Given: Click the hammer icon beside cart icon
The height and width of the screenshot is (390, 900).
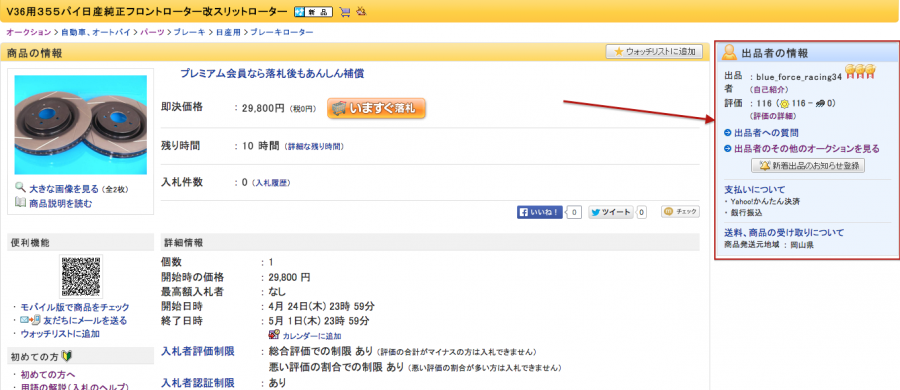Looking at the screenshot, I should click(x=361, y=11).
